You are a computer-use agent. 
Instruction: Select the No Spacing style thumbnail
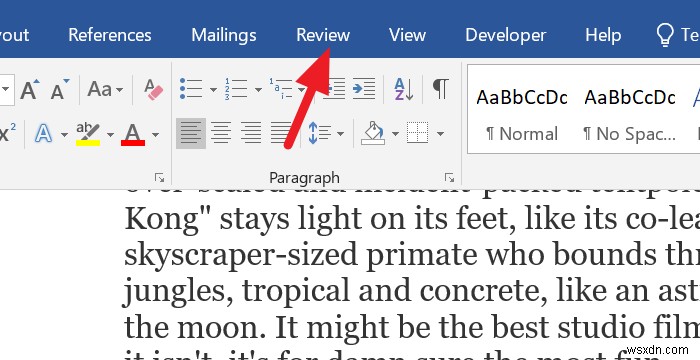click(630, 114)
